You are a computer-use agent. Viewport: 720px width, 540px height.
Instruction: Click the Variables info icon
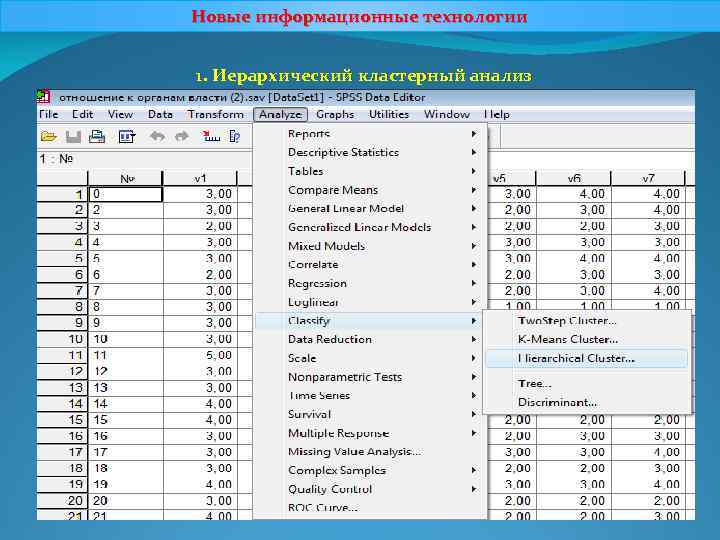click(235, 136)
